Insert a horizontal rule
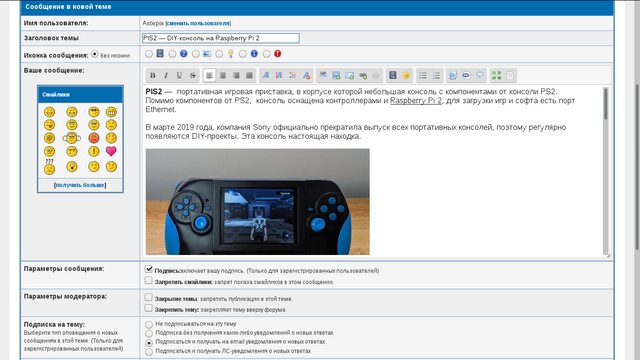 click(x=323, y=76)
